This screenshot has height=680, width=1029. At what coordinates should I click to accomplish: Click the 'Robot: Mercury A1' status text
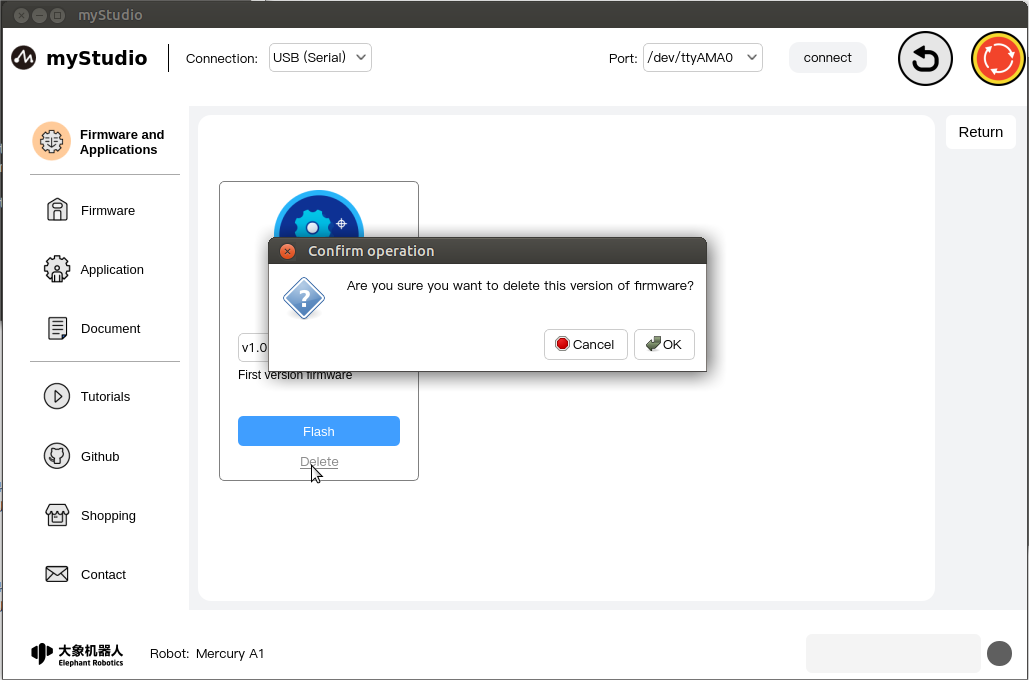click(x=207, y=654)
